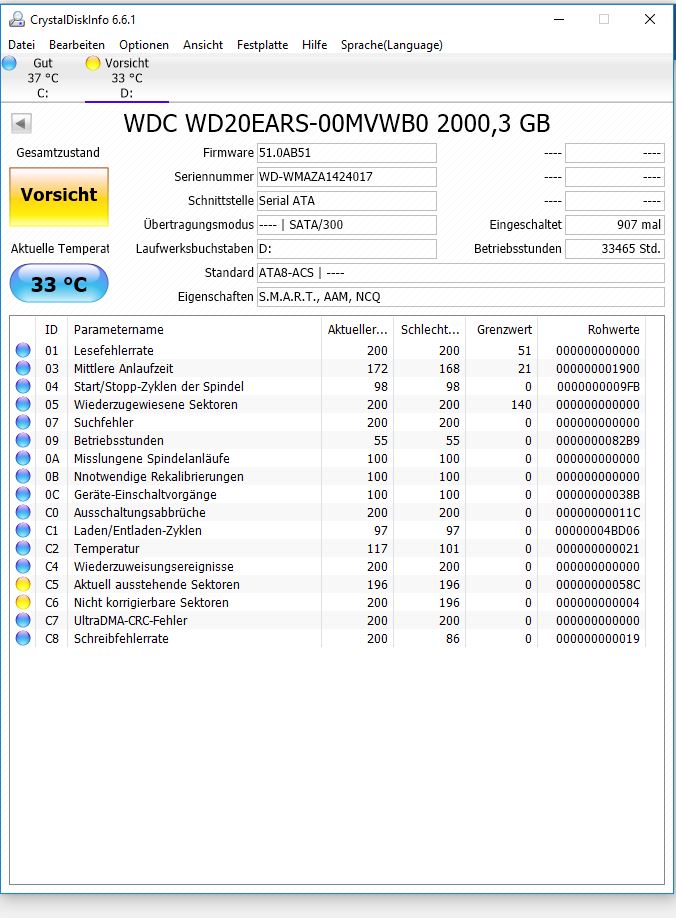Open the Sprache(Language) menu
The width and height of the screenshot is (676, 918).
point(392,45)
